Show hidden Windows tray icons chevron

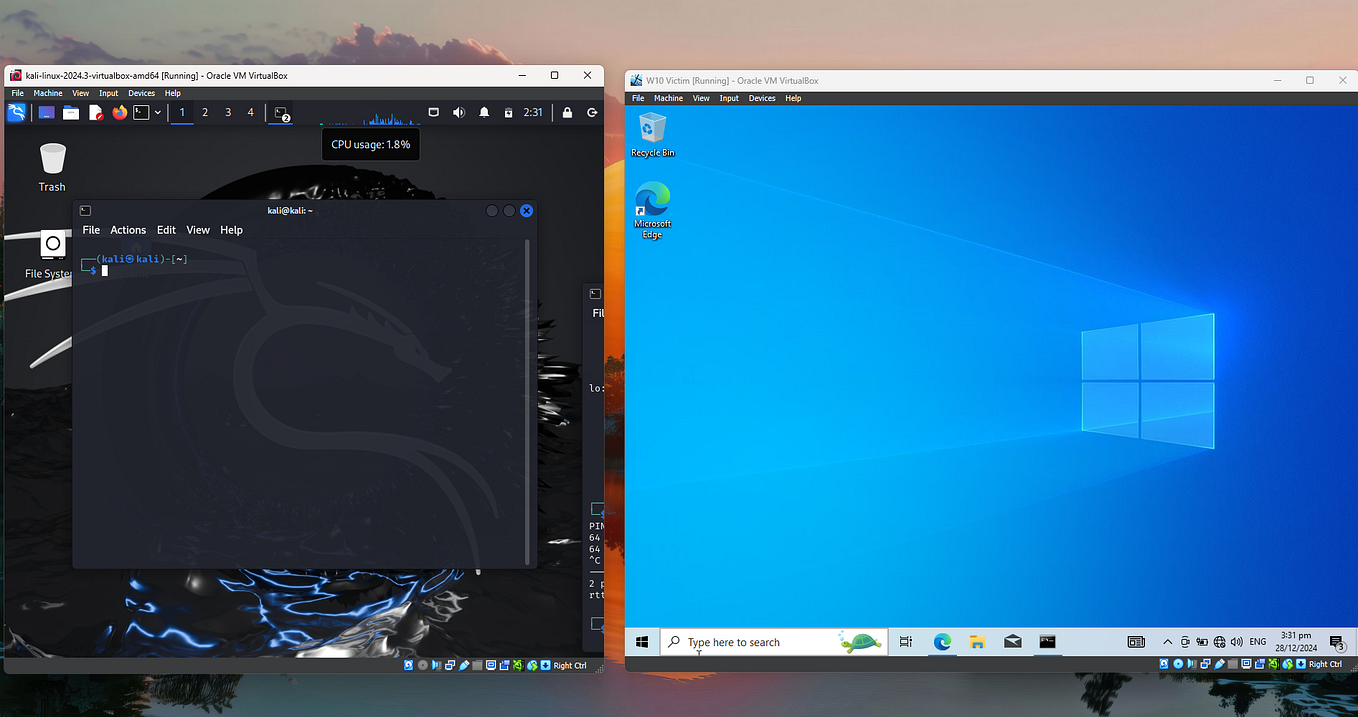[1167, 642]
